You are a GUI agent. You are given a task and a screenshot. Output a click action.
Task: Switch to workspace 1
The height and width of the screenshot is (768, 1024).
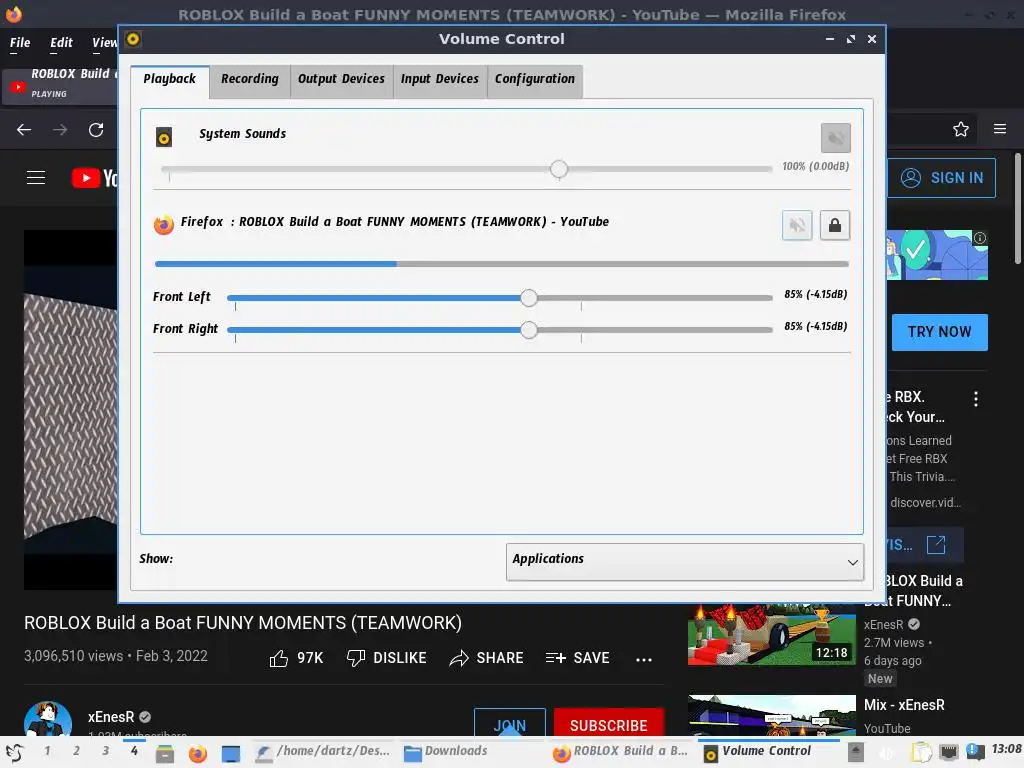pyautogui.click(x=47, y=751)
